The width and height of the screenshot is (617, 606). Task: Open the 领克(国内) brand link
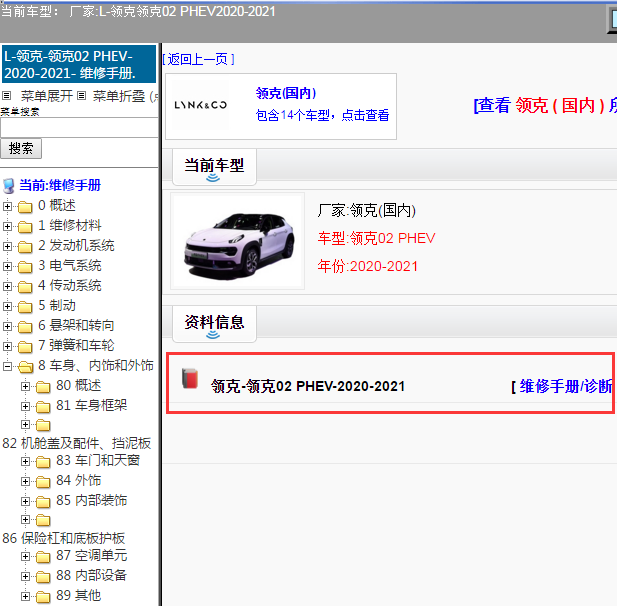[286, 93]
